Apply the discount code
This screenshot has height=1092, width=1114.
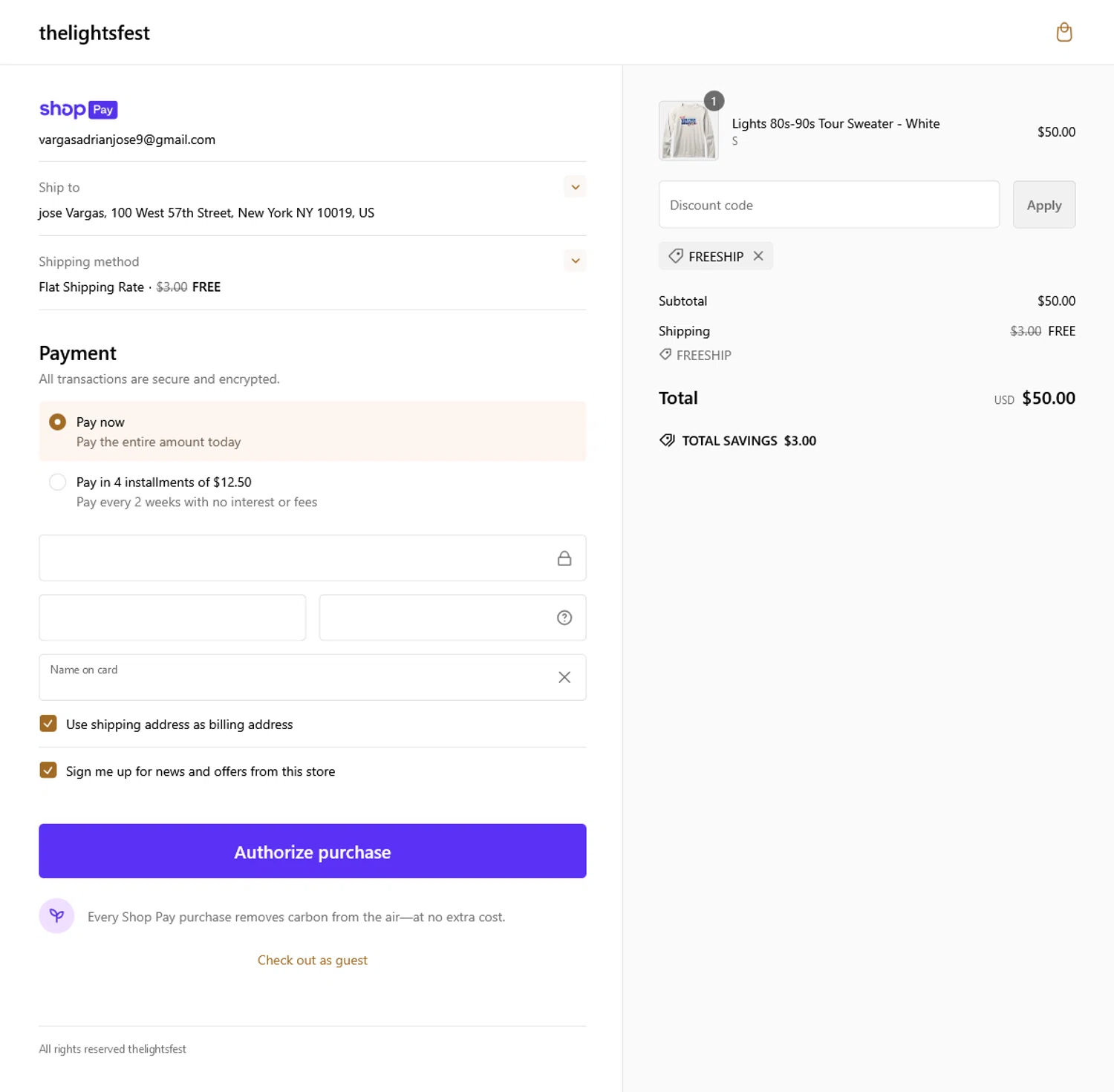(1044, 205)
